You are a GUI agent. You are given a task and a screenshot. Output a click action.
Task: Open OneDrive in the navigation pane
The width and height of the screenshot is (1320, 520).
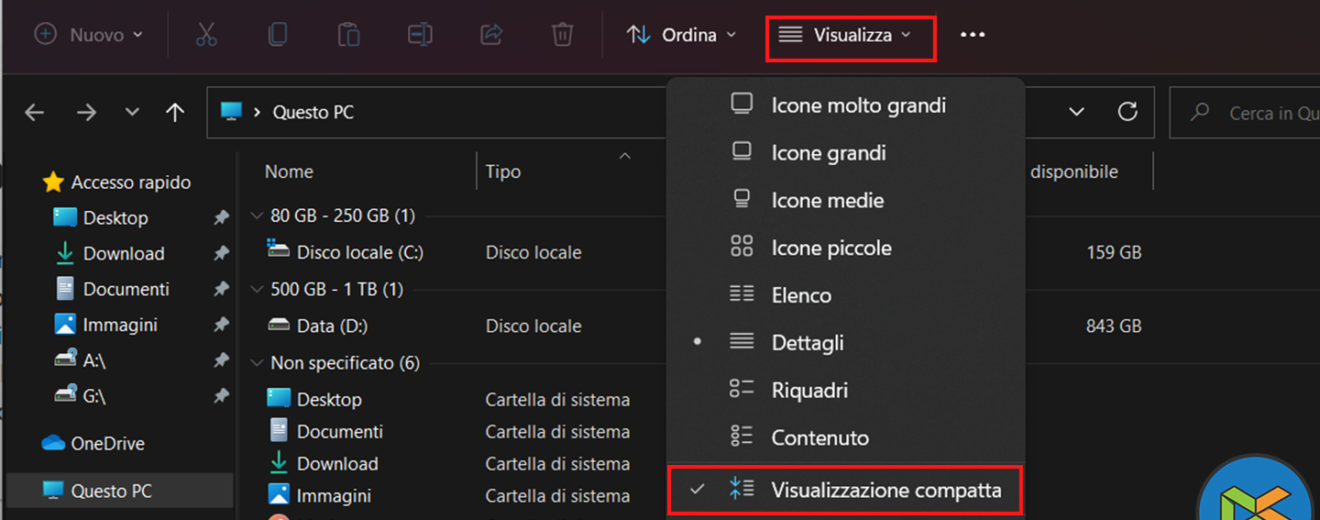coord(107,443)
